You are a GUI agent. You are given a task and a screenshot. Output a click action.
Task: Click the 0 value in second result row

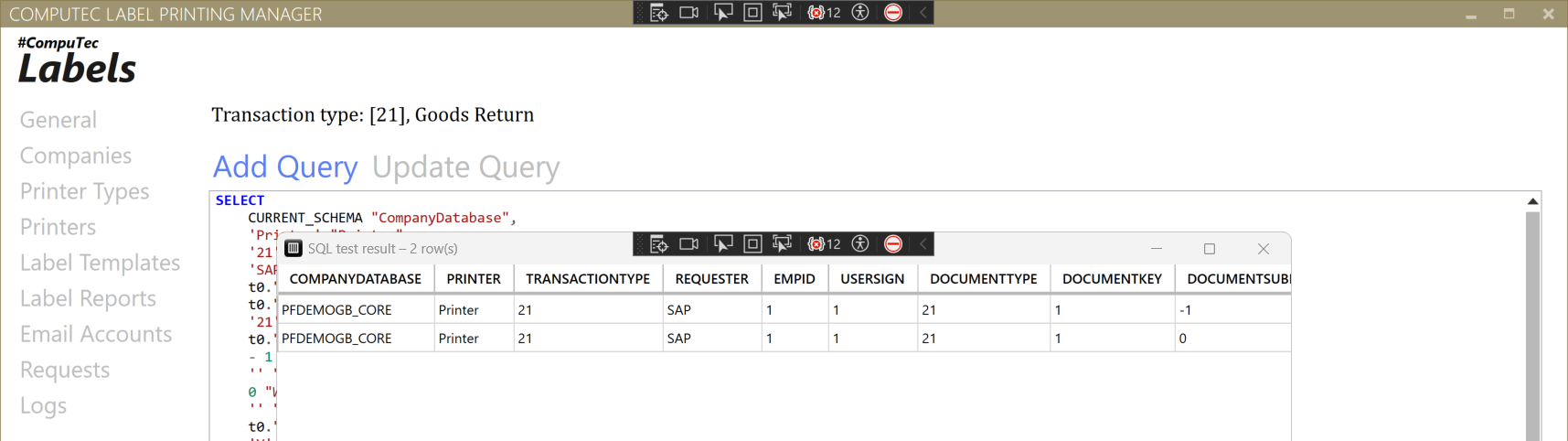click(x=1182, y=339)
